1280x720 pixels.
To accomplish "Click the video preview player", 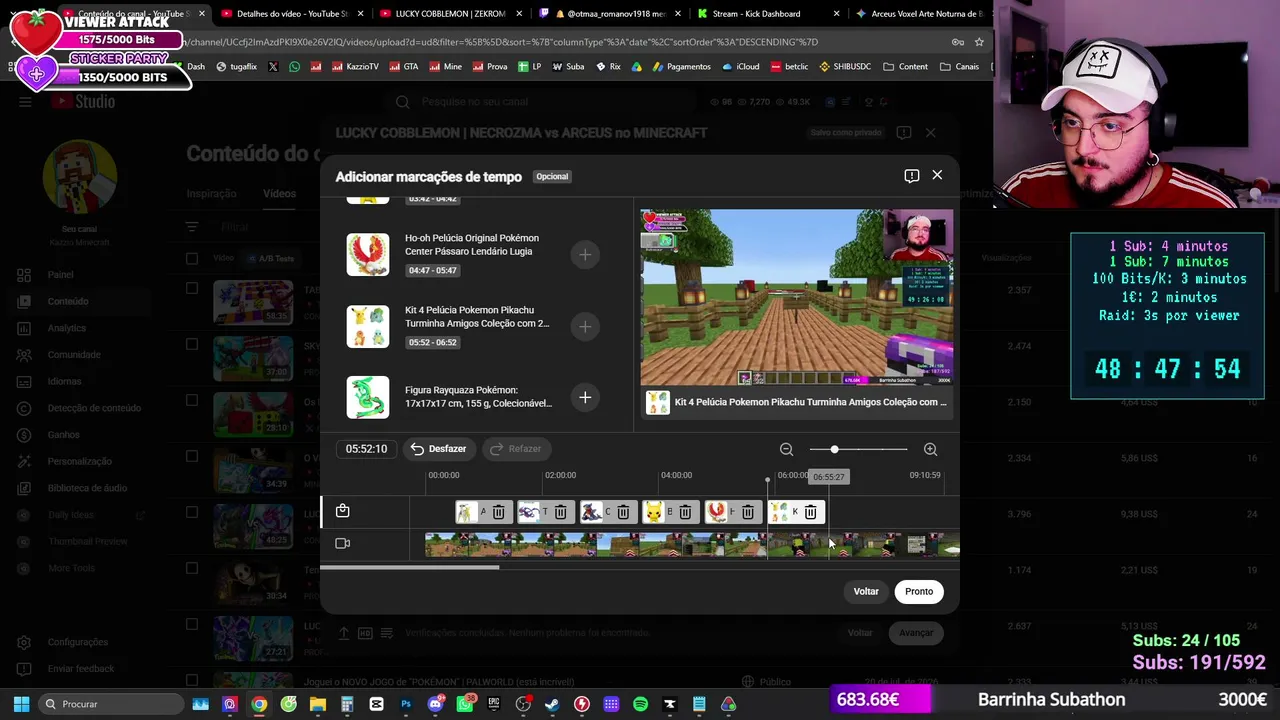I will [x=797, y=297].
